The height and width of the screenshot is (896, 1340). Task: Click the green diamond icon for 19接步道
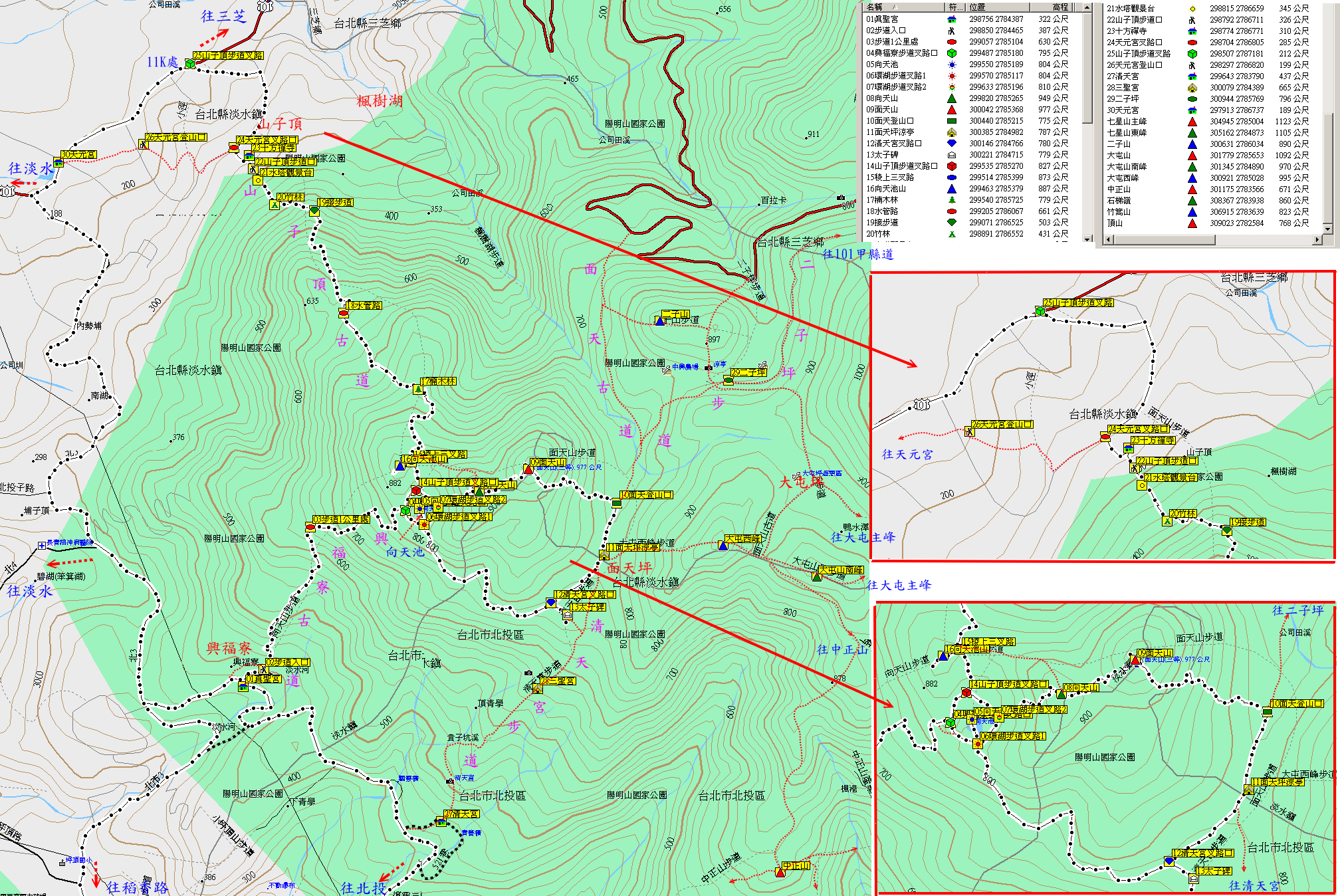(x=951, y=223)
